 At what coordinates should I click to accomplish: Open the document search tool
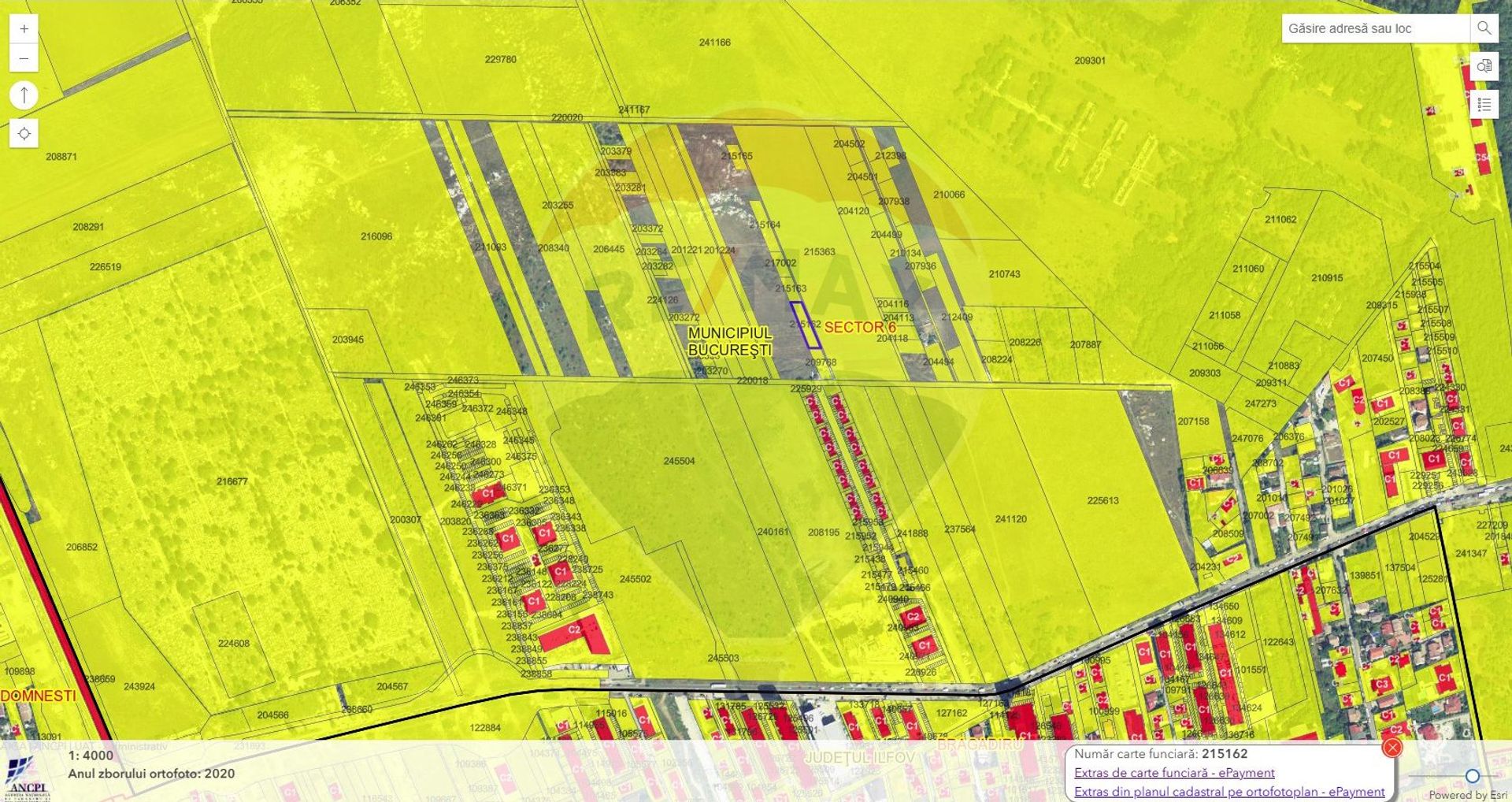click(x=1484, y=66)
